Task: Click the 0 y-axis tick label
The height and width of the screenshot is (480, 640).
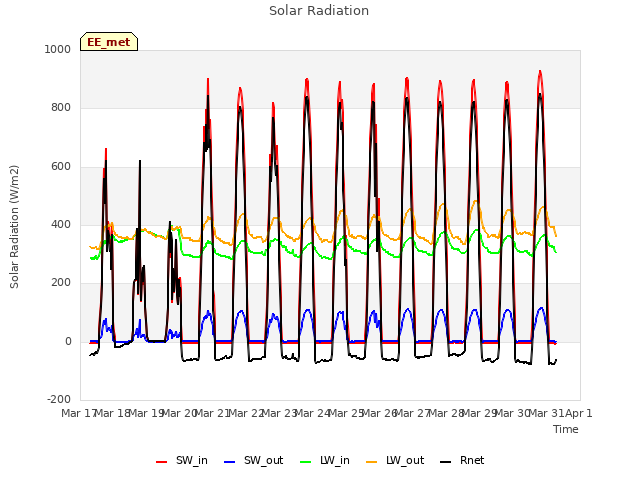Action: click(x=68, y=342)
